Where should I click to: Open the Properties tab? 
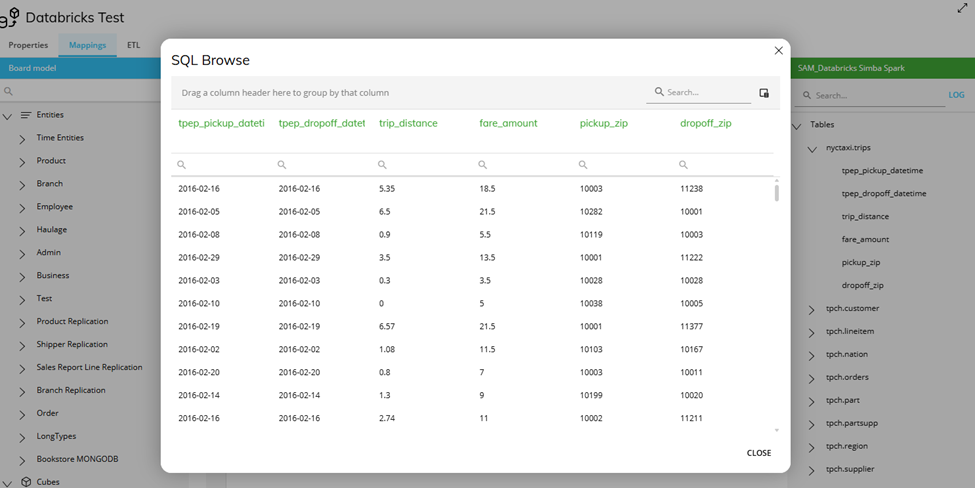(28, 45)
